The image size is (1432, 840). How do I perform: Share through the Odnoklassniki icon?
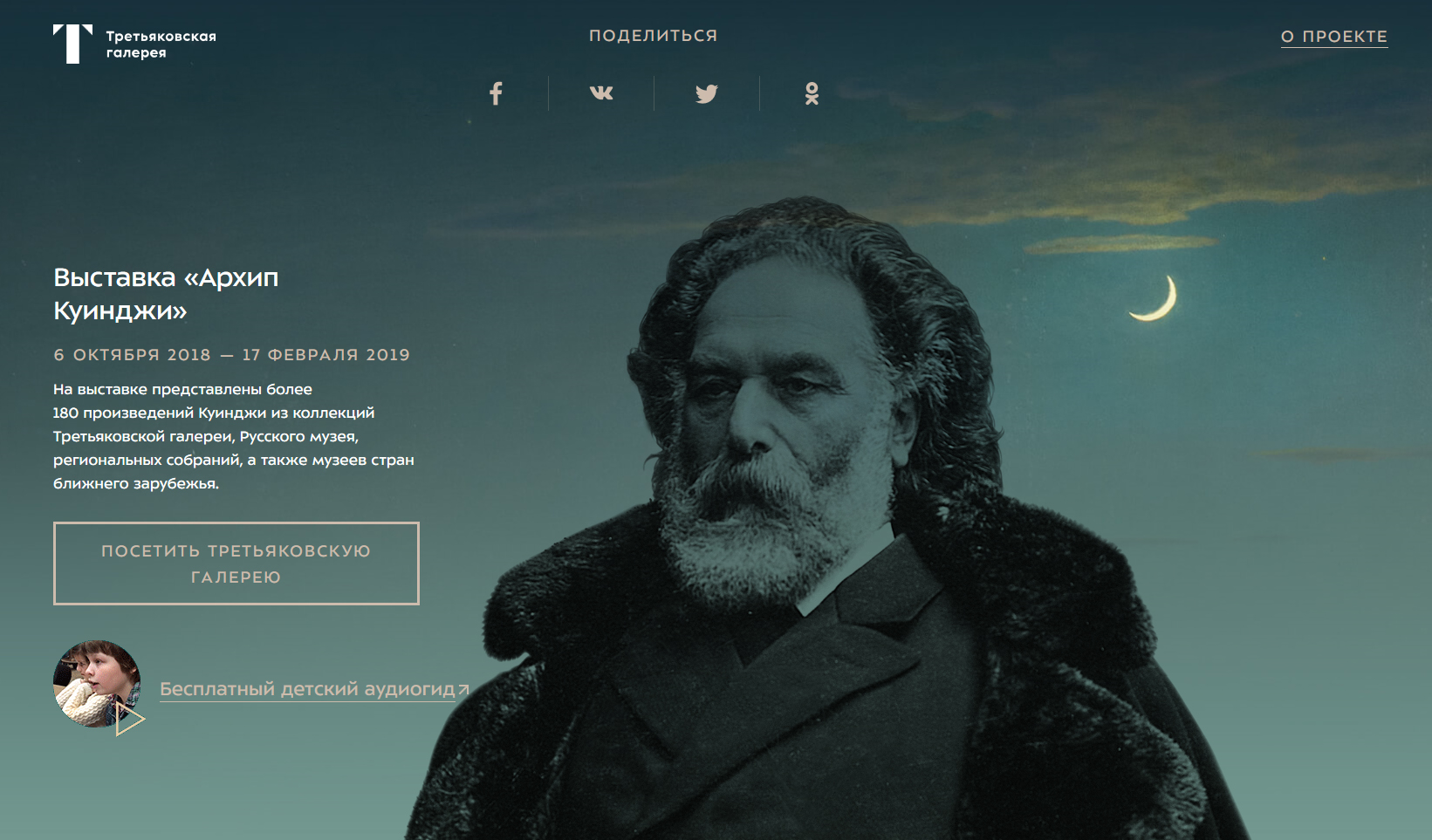pos(812,93)
